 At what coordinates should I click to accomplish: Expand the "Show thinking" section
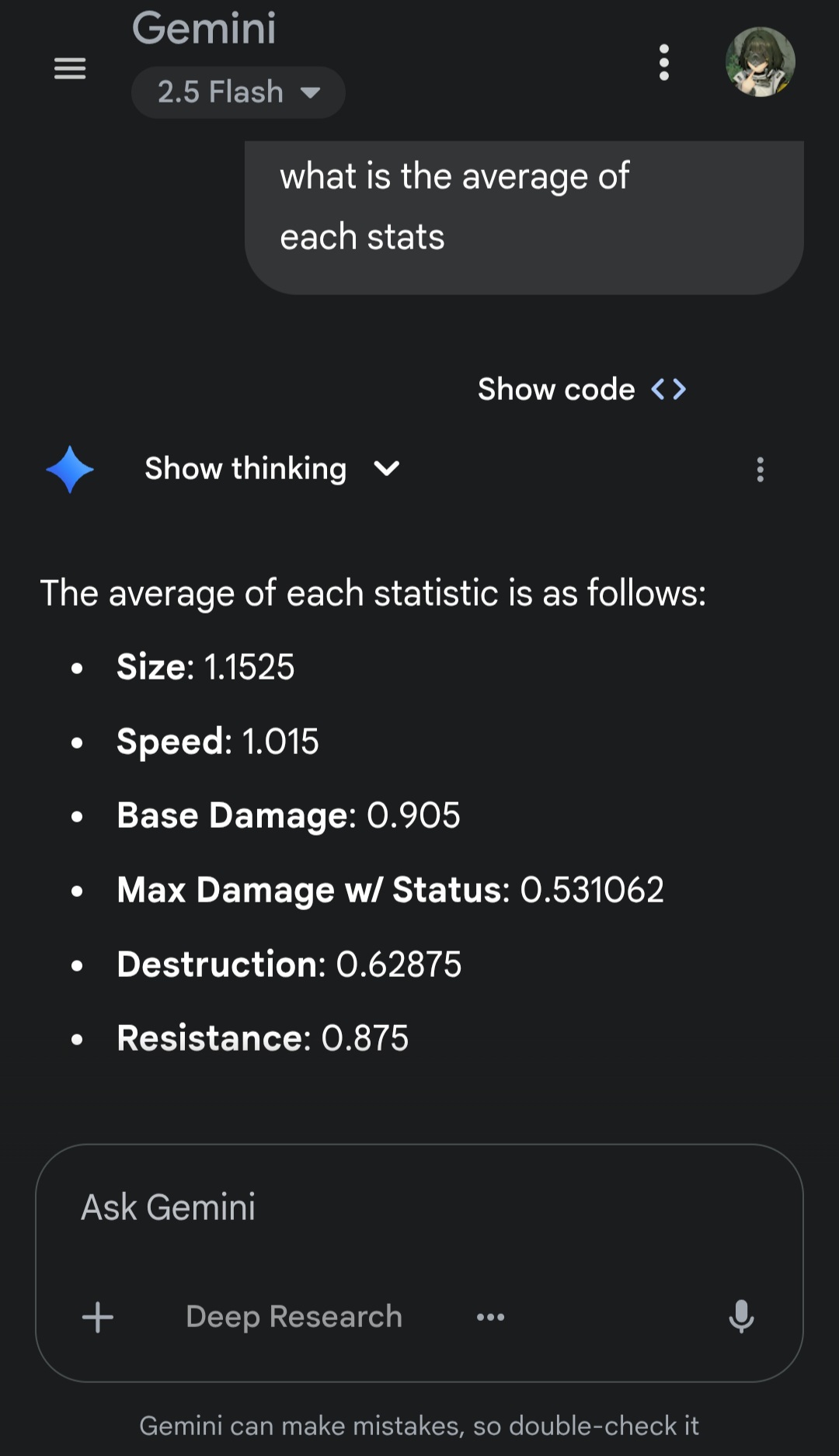245,469
